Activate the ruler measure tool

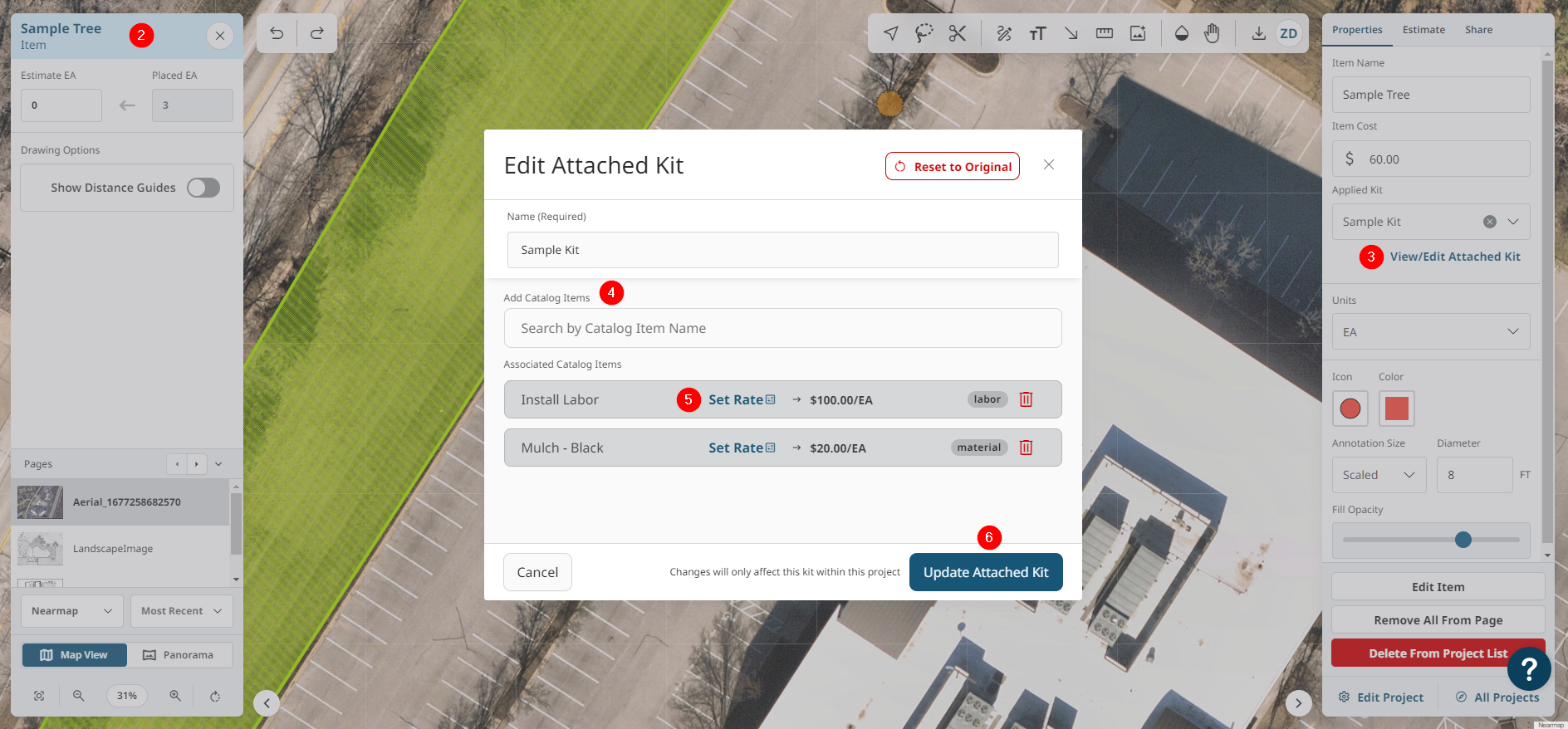[1105, 33]
